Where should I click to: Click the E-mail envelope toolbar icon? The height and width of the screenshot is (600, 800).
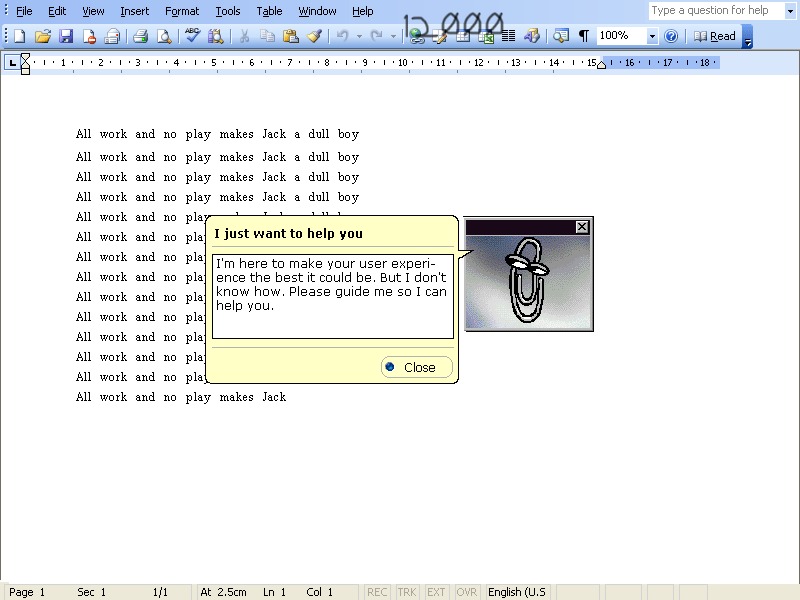112,36
